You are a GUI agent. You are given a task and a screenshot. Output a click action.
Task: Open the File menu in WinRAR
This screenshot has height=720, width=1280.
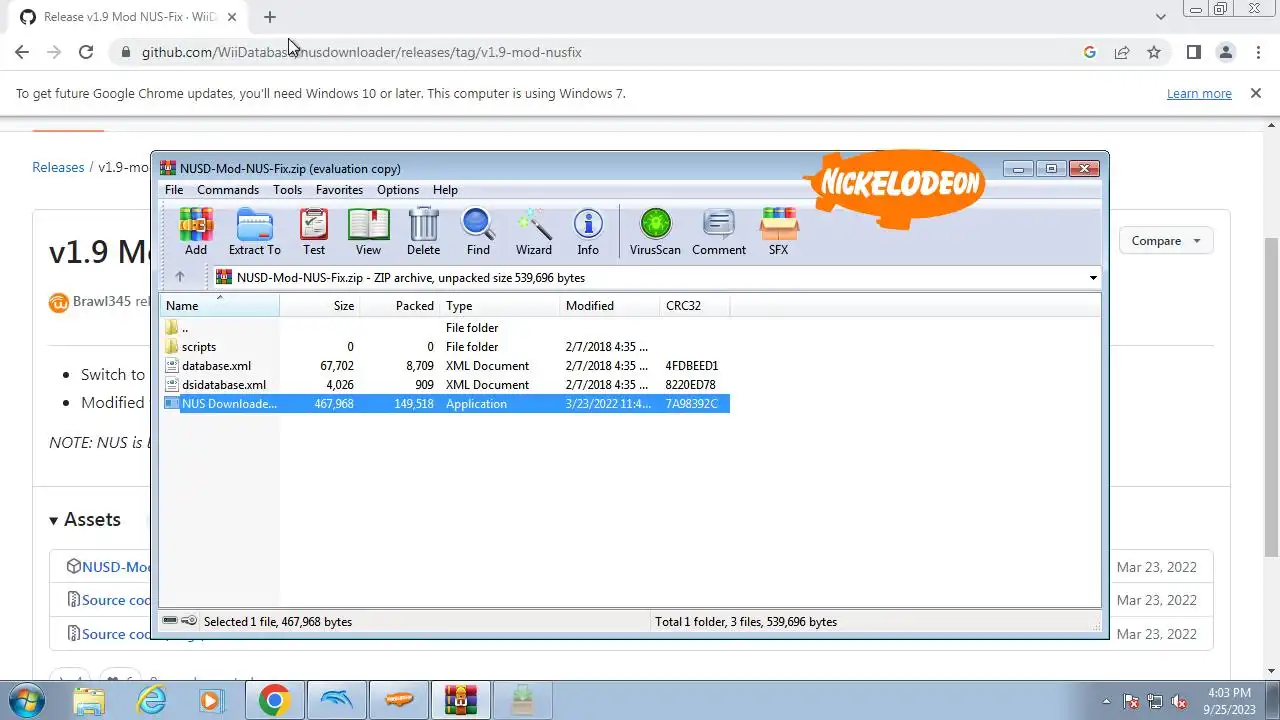pos(174,190)
